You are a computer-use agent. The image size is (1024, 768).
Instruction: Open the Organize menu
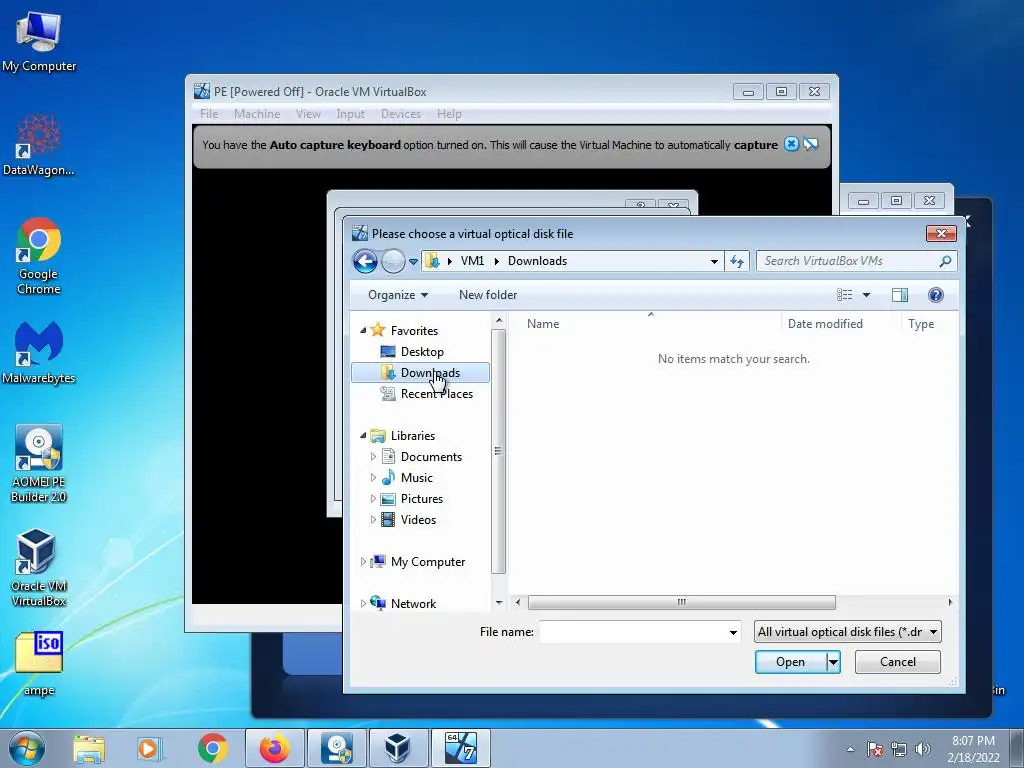click(398, 295)
